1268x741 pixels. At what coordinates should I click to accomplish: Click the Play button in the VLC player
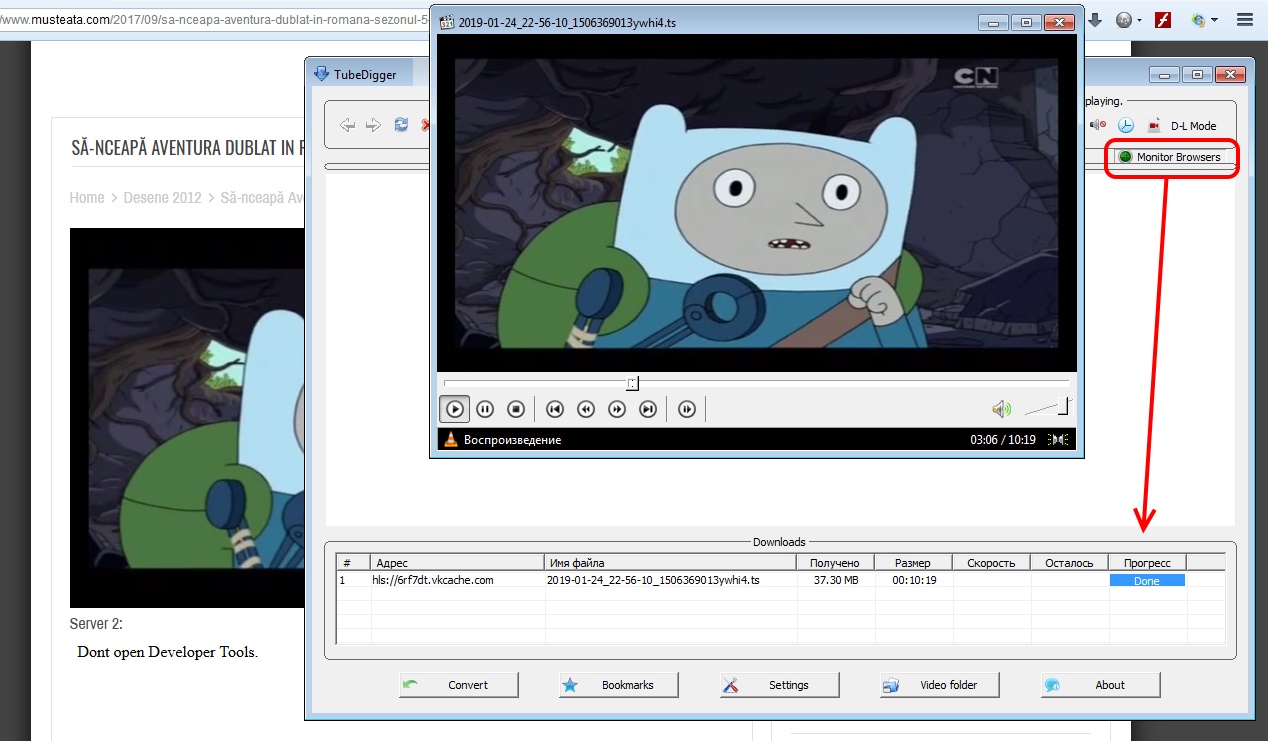click(454, 408)
